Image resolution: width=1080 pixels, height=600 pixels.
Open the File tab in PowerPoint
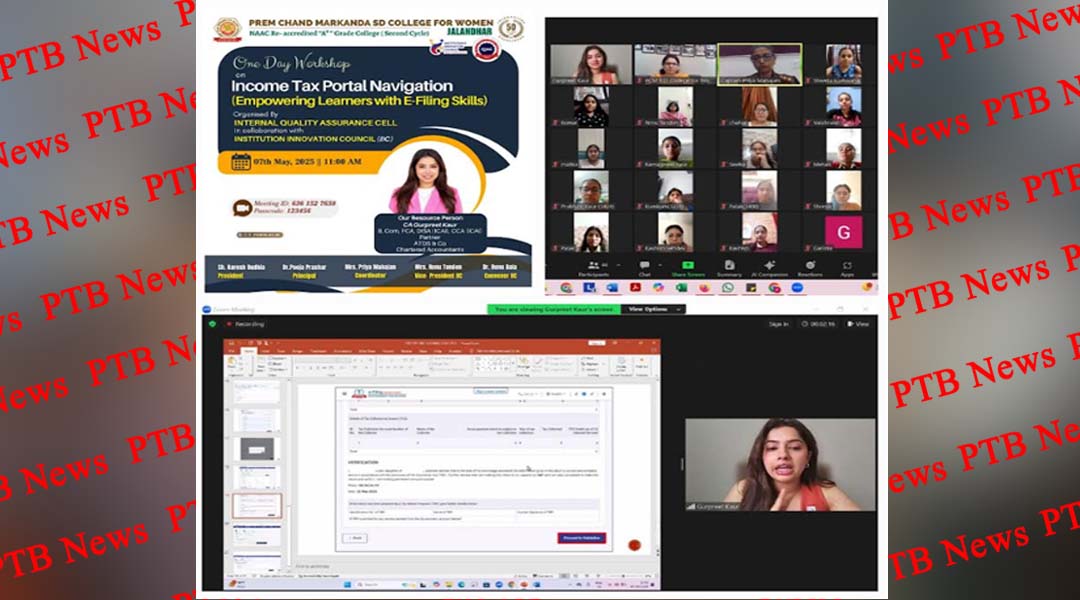click(232, 351)
